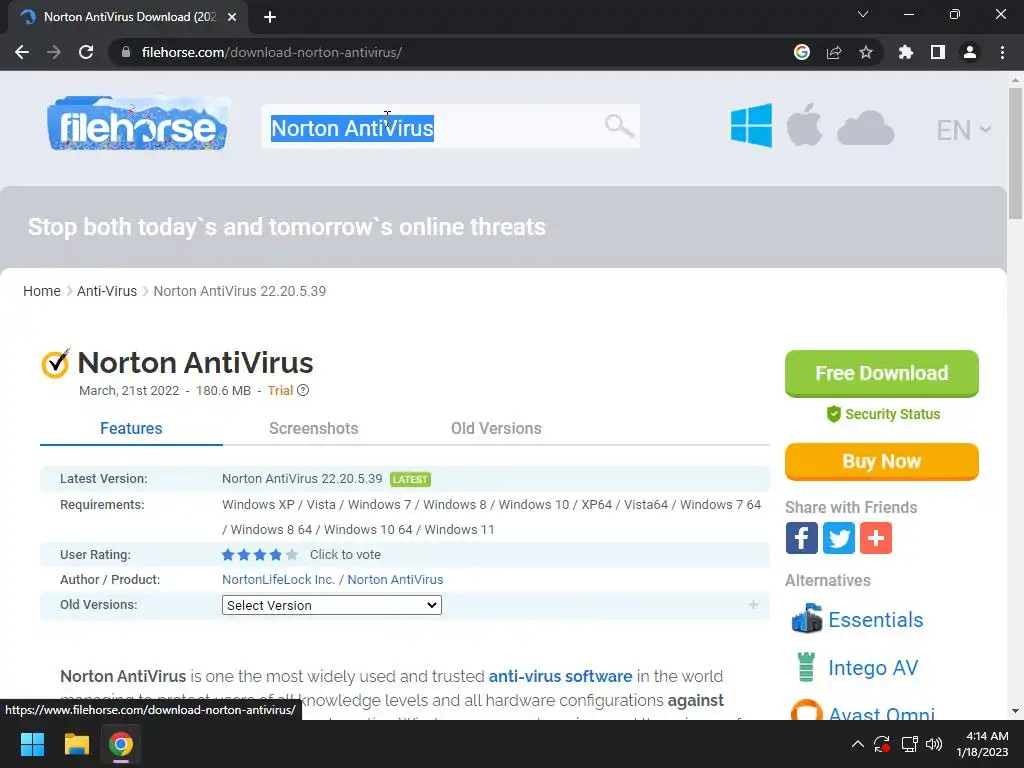Reload the current page
The height and width of the screenshot is (768, 1024).
(x=86, y=52)
